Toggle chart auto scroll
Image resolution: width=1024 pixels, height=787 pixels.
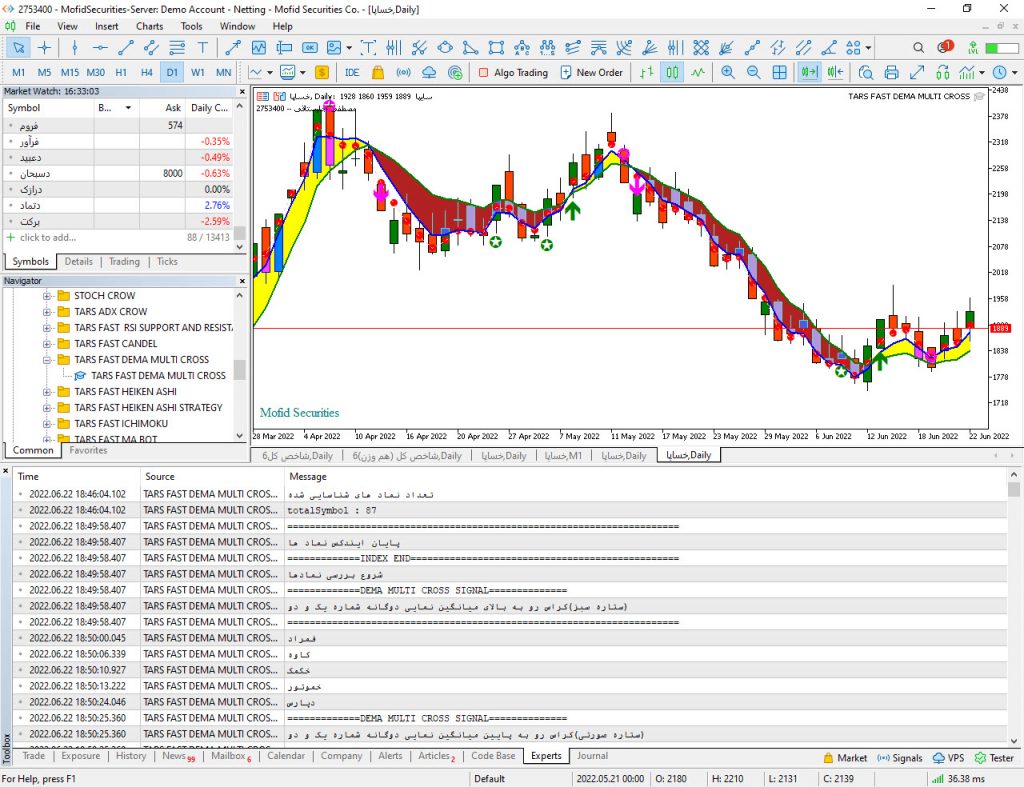click(x=809, y=72)
